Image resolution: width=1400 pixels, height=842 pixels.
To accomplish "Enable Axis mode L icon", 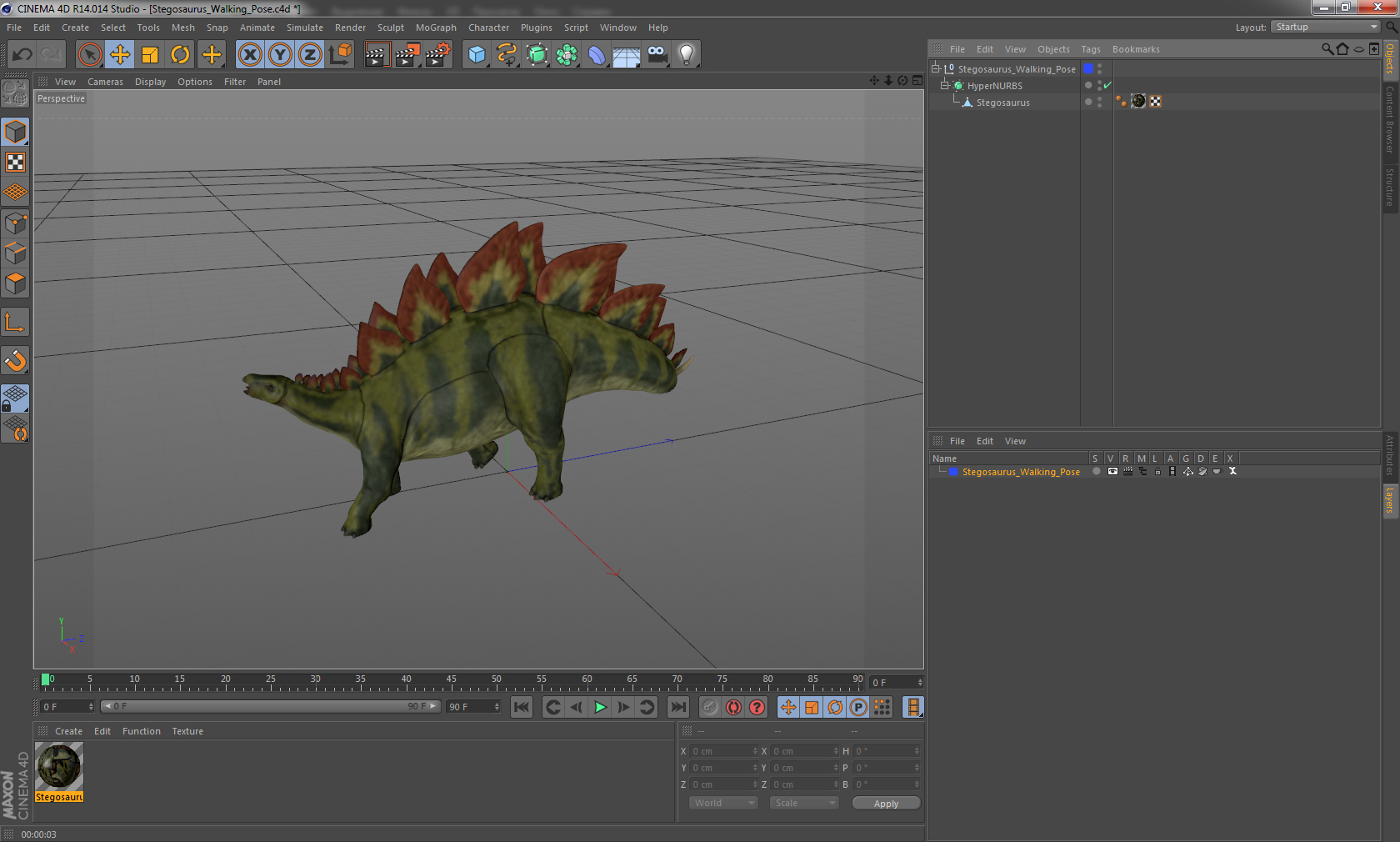I will tap(15, 322).
